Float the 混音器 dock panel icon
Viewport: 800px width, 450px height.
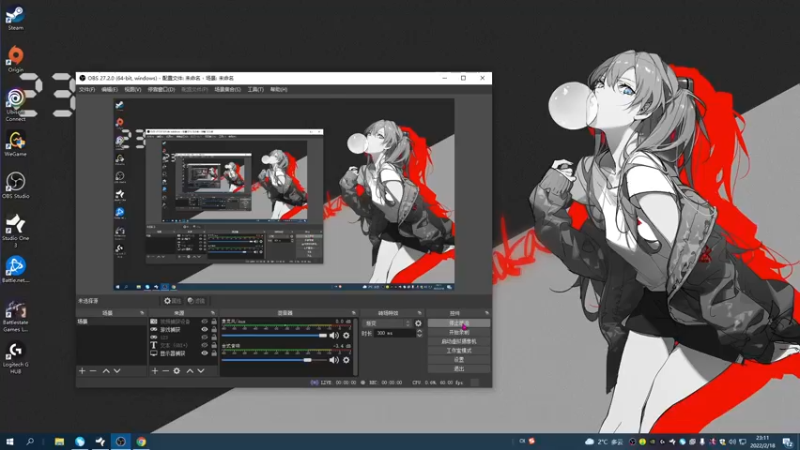point(354,313)
